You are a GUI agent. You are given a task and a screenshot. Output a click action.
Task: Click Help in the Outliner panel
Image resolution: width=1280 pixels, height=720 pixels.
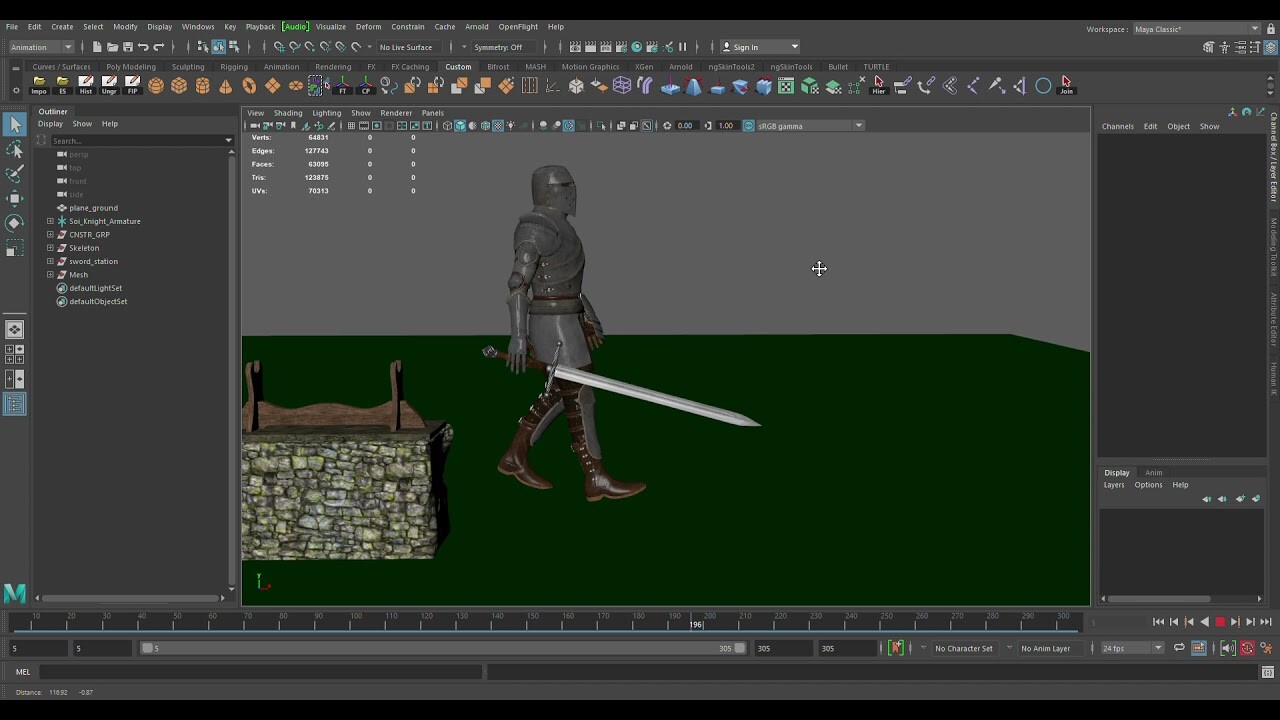point(110,124)
